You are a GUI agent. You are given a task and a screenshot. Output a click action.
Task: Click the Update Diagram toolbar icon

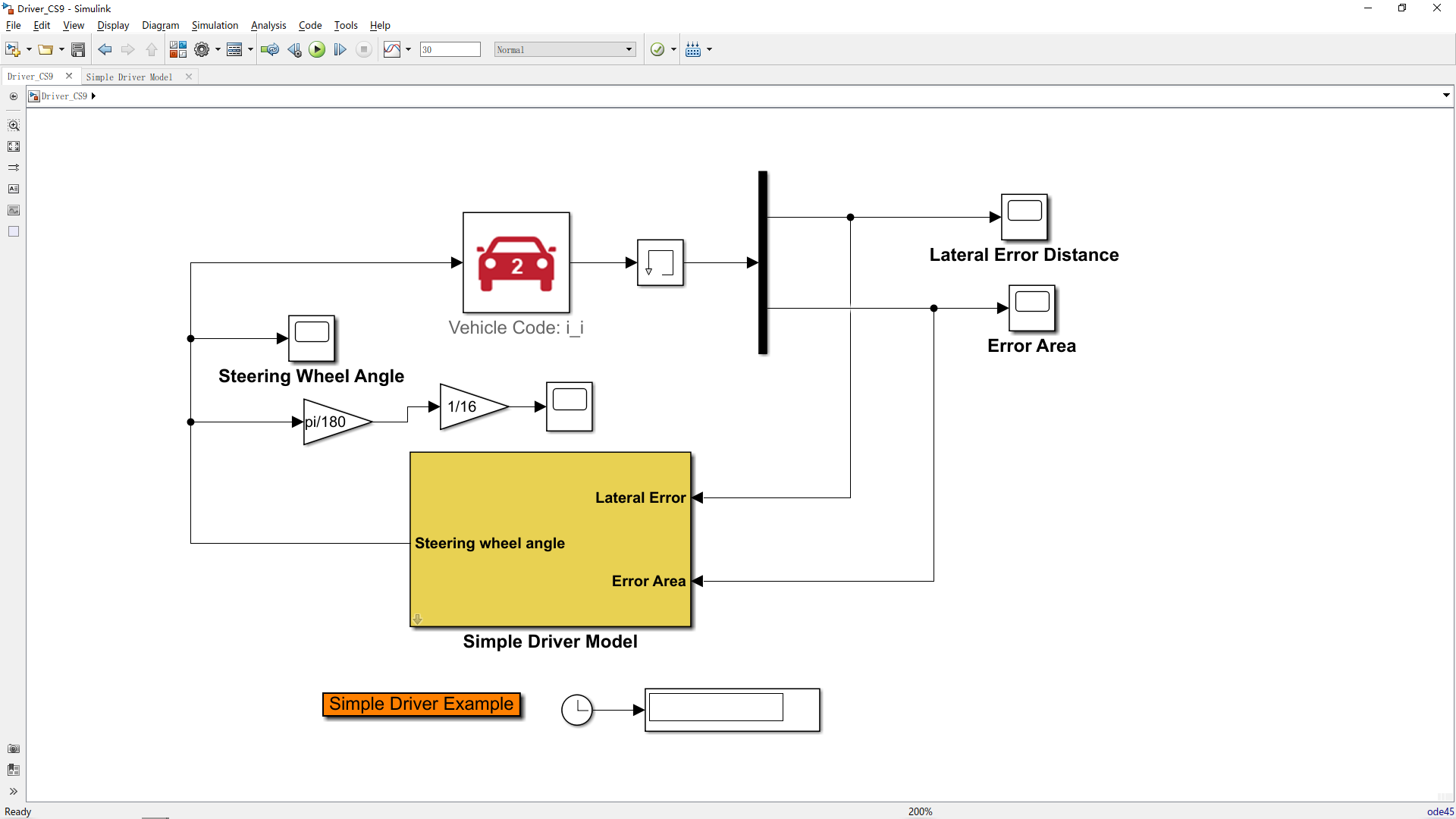pos(270,49)
